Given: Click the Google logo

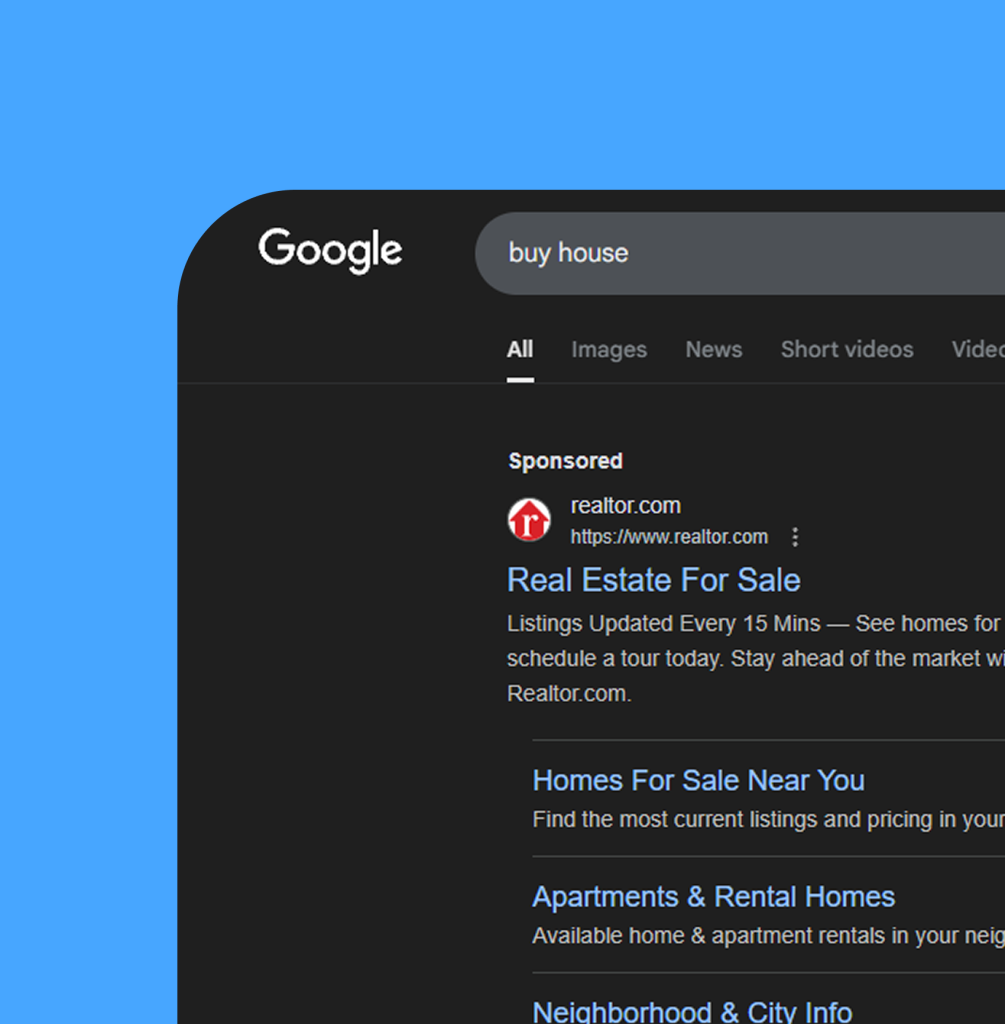Looking at the screenshot, I should [x=330, y=251].
